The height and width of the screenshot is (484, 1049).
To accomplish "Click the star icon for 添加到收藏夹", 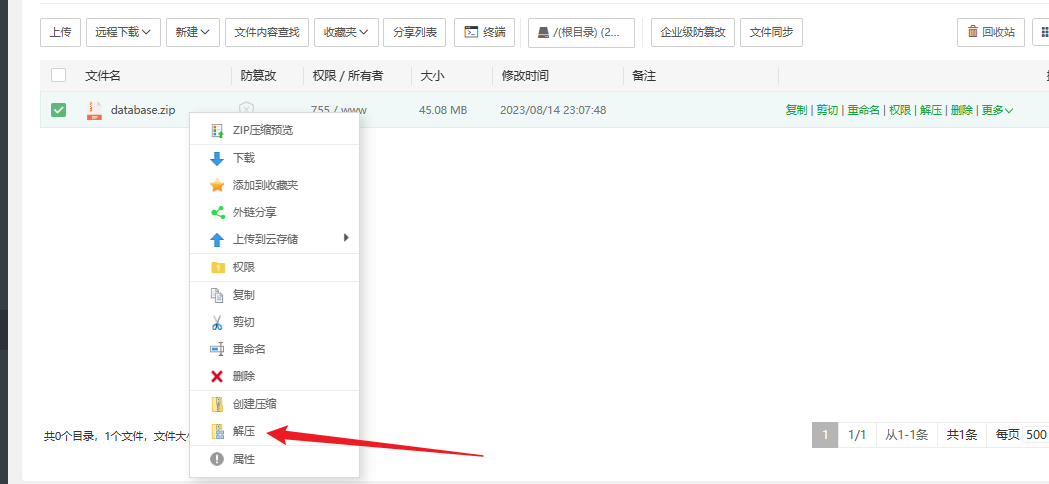I will coord(217,185).
